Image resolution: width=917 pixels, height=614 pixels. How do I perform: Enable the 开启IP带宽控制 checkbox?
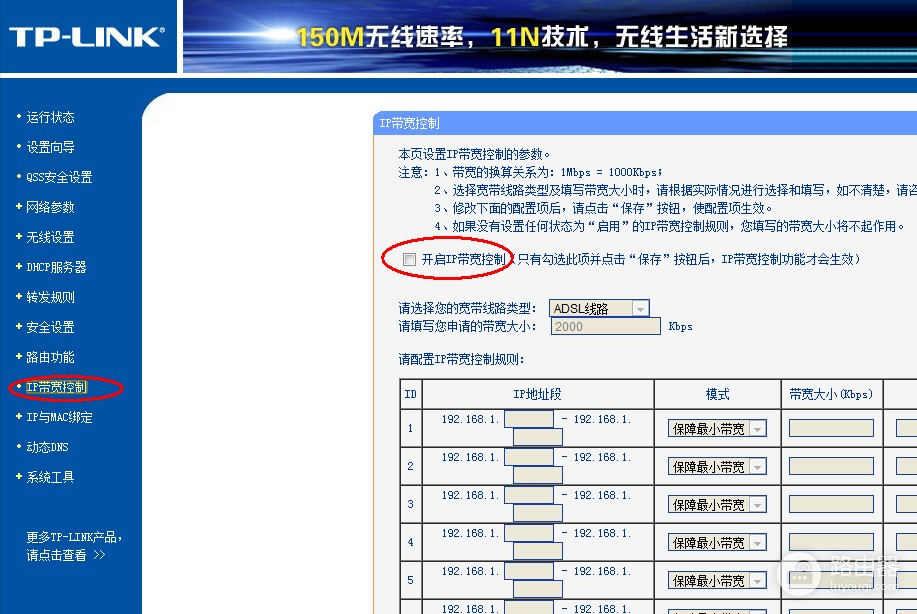click(409, 259)
